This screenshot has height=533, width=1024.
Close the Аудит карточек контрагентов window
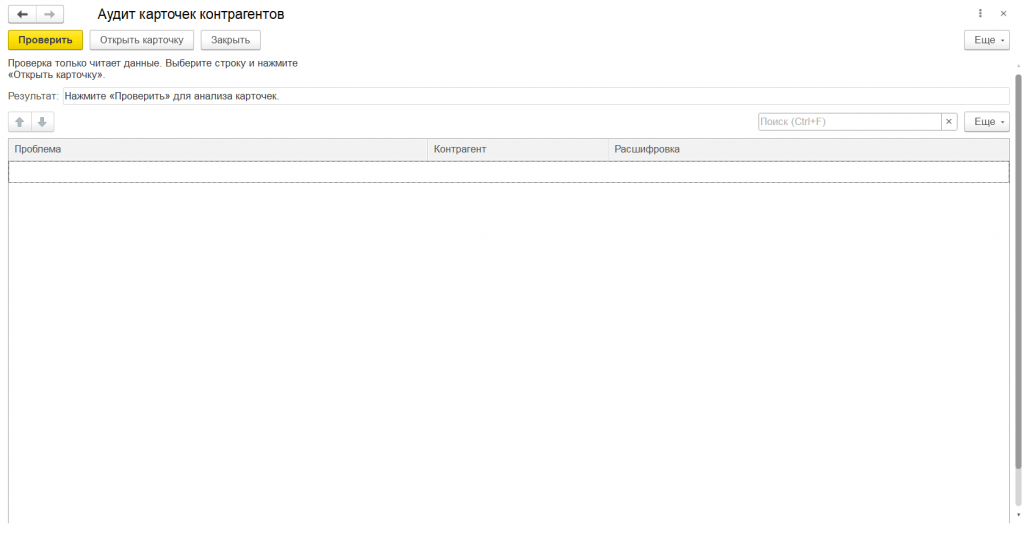point(1003,14)
